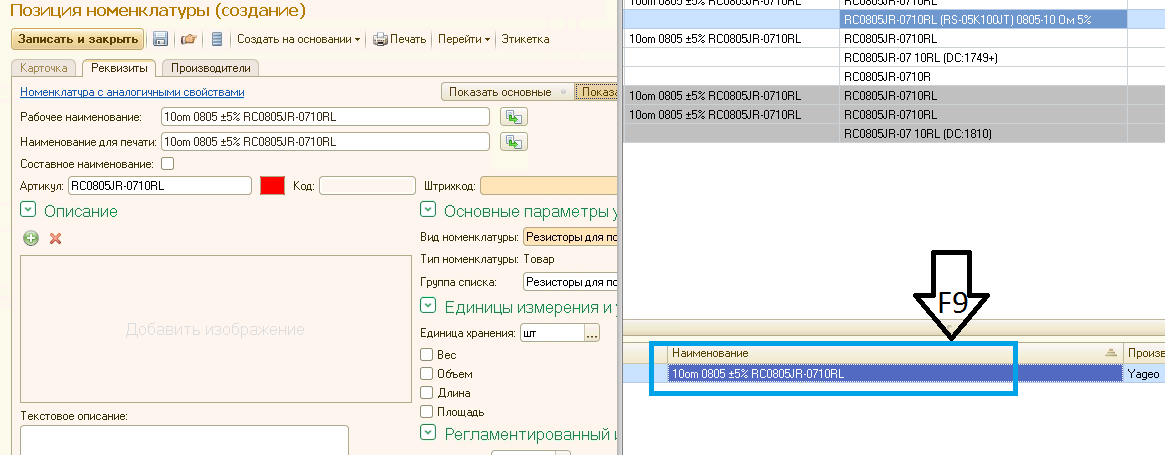1165x455 pixels.
Task: Switch to the Производители tab
Action: pyautogui.click(x=211, y=68)
